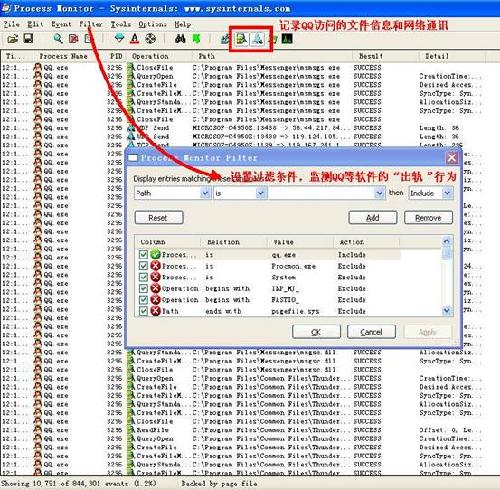
Task: Click the Clear display toolbar icon
Action: [88, 39]
